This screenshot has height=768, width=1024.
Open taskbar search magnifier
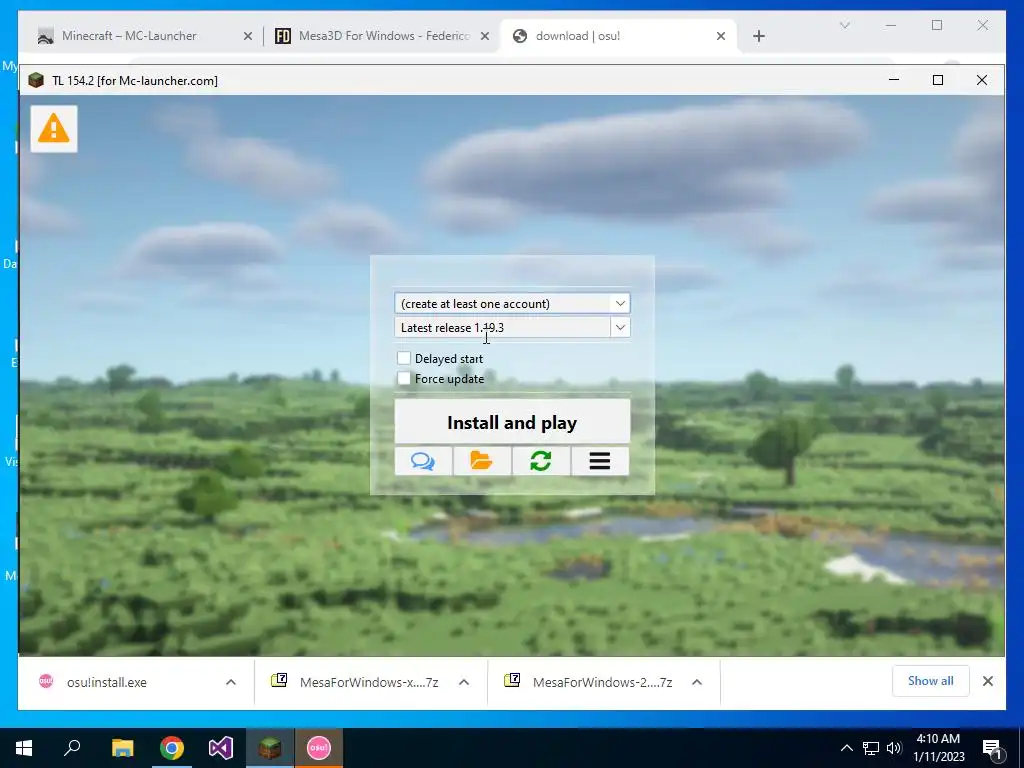point(72,748)
